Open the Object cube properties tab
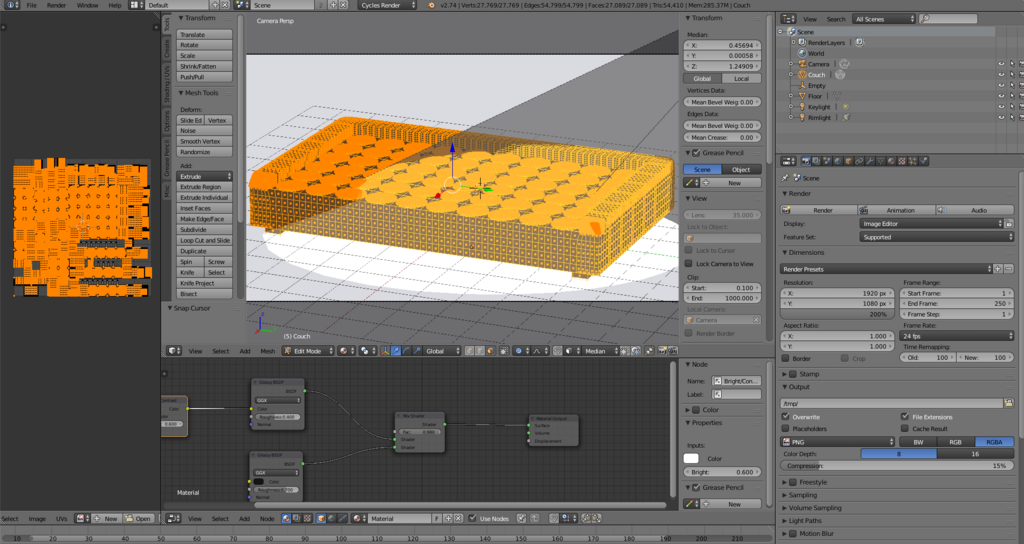 849,161
